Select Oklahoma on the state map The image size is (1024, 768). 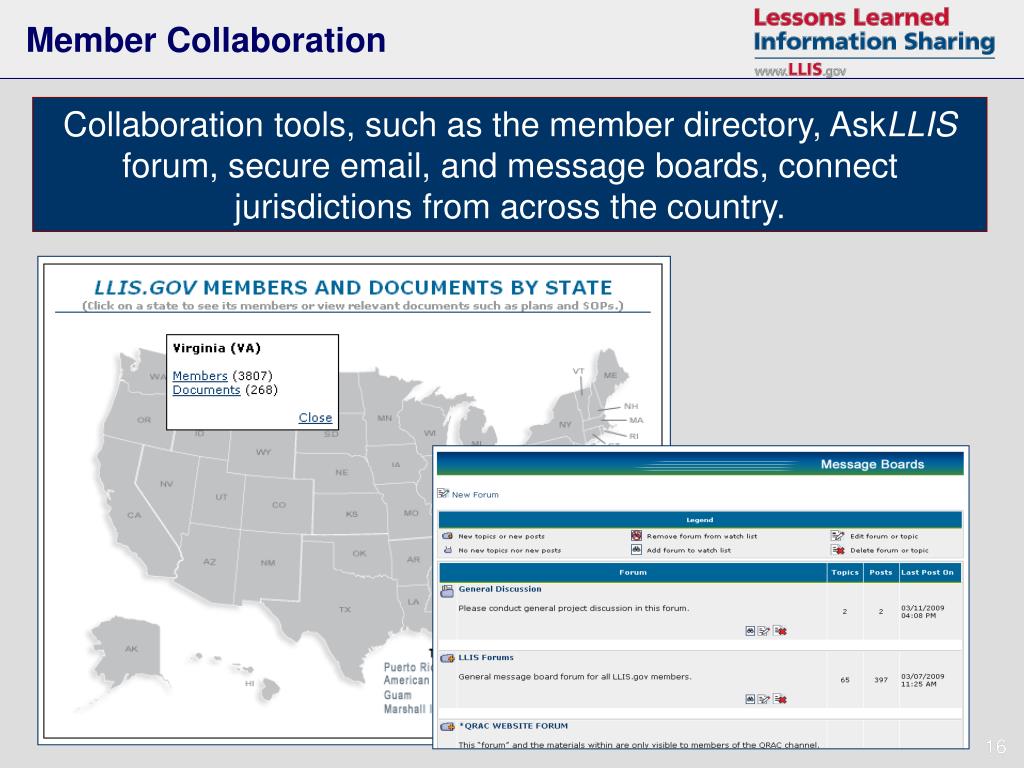[359, 553]
